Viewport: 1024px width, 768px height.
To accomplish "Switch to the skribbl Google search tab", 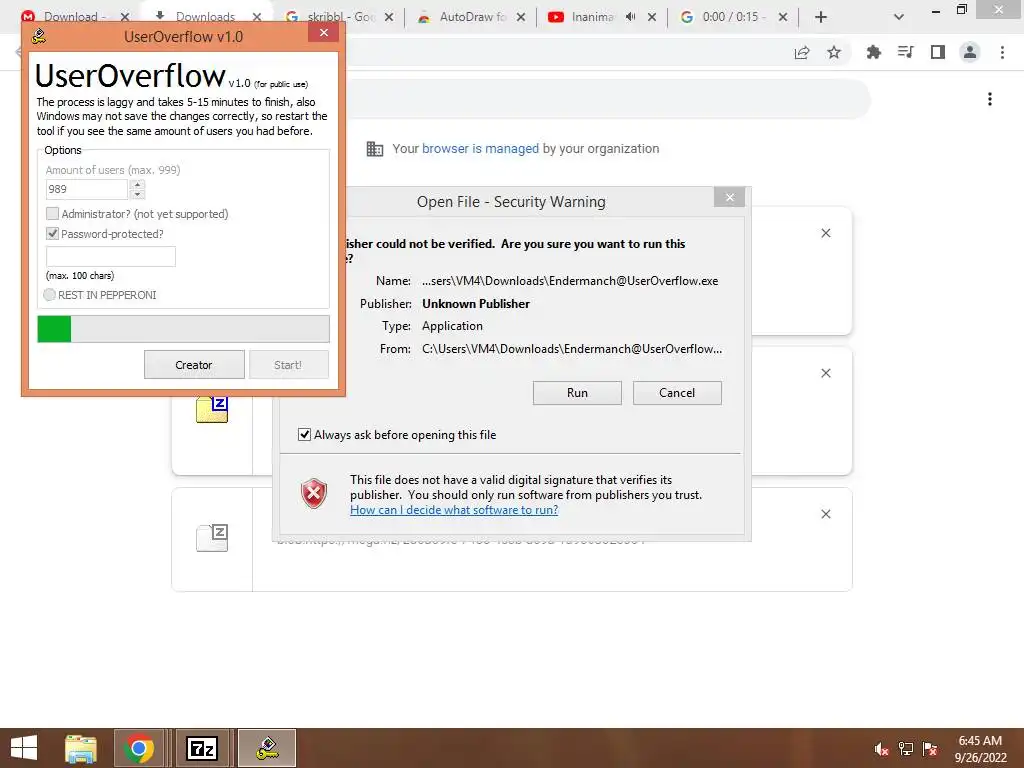I will pos(340,17).
